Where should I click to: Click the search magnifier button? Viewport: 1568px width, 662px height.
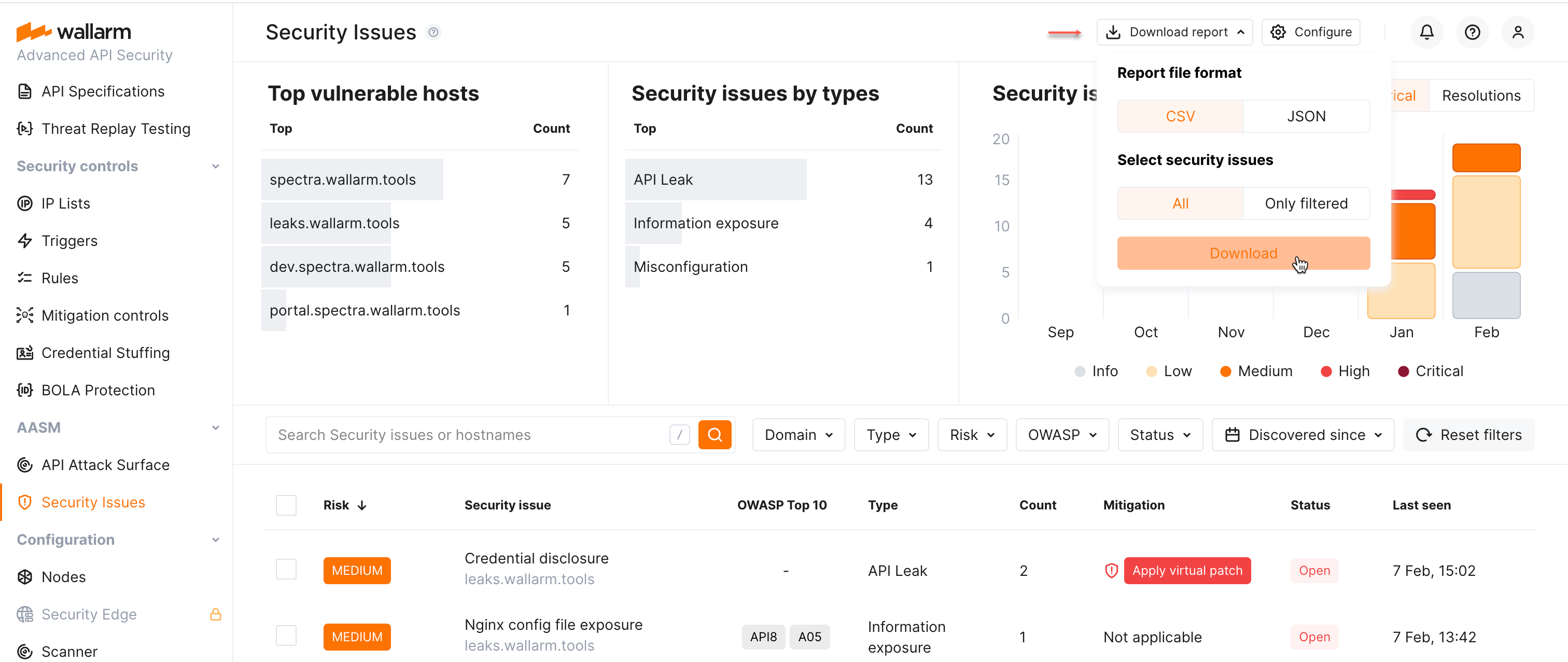coord(715,434)
